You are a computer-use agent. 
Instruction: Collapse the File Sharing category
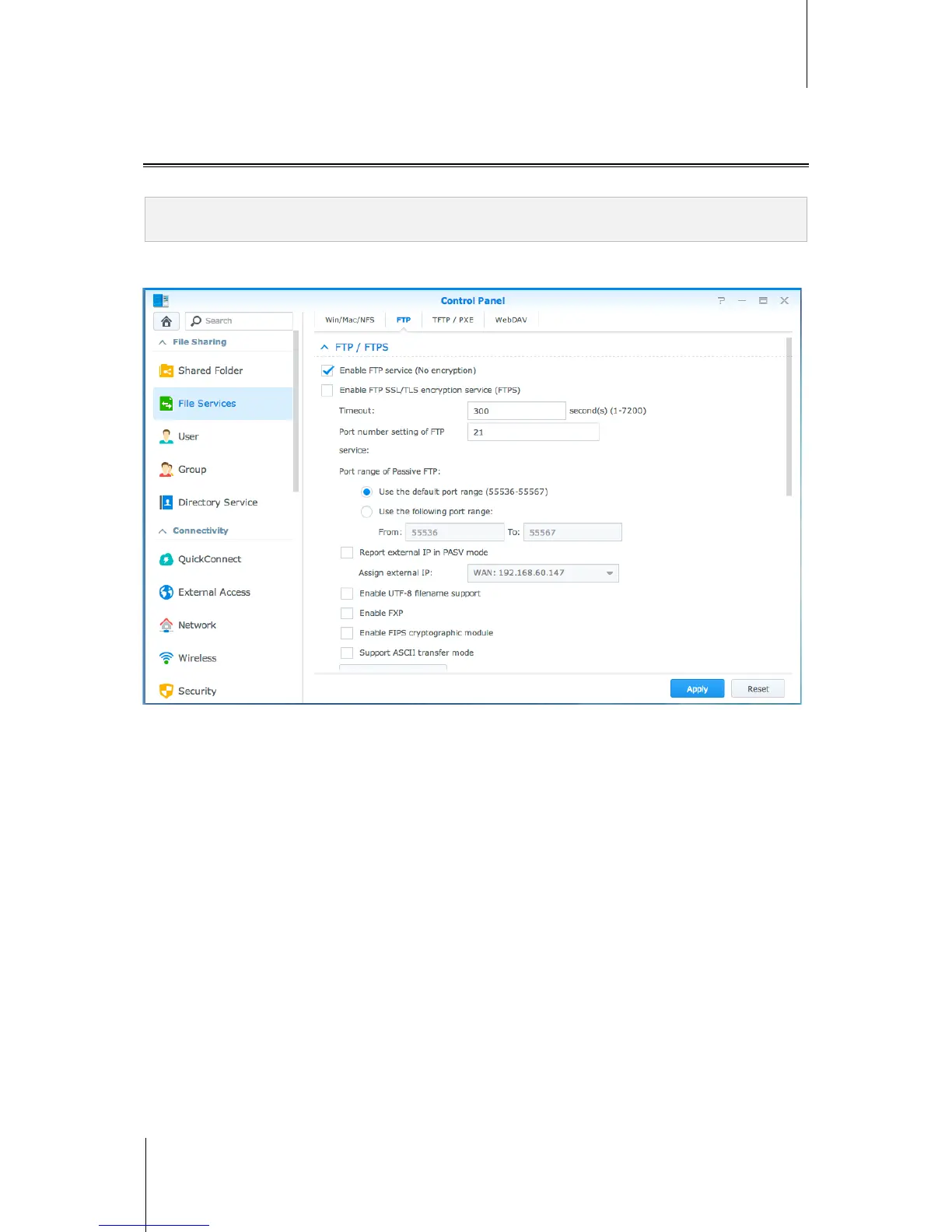(163, 342)
